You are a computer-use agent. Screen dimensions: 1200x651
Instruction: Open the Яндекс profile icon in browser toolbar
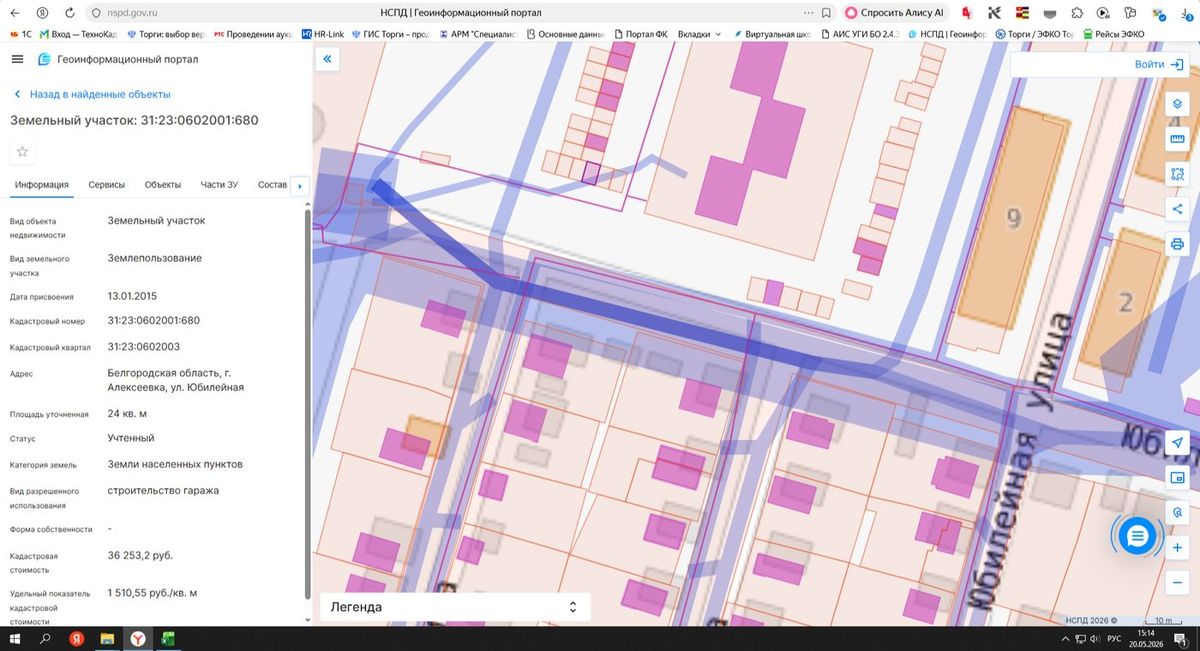pos(41,13)
